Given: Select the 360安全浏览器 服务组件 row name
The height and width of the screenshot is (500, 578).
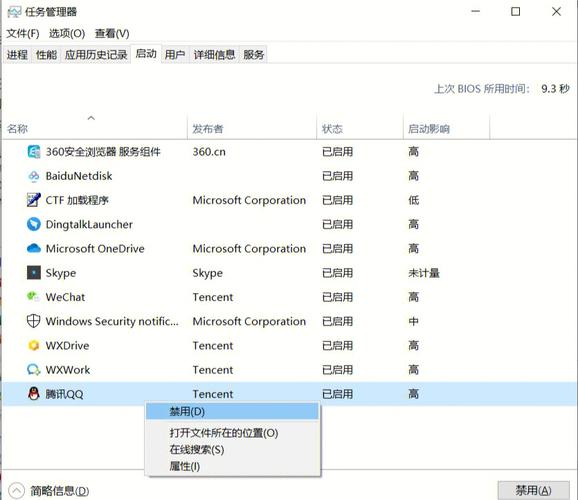Looking at the screenshot, I should coord(103,152).
